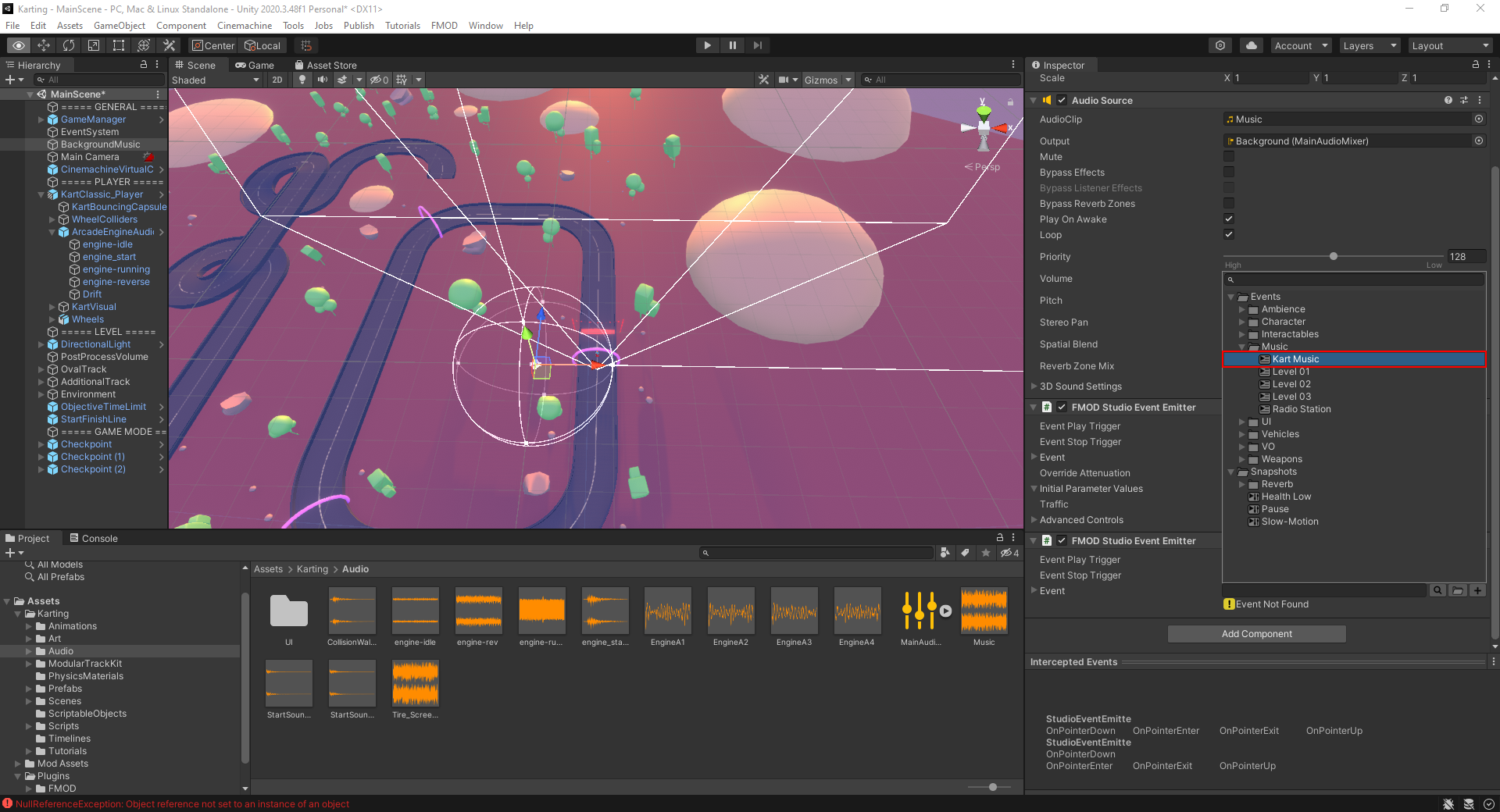
Task: Open the GameObject menu
Action: (x=119, y=25)
